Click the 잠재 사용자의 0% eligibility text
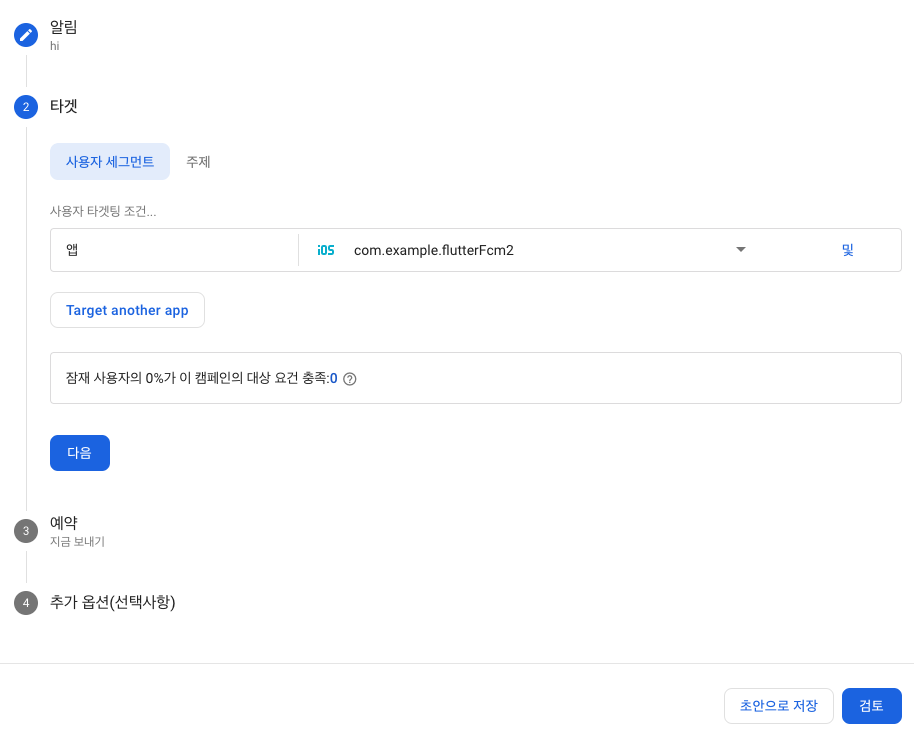 [x=197, y=378]
